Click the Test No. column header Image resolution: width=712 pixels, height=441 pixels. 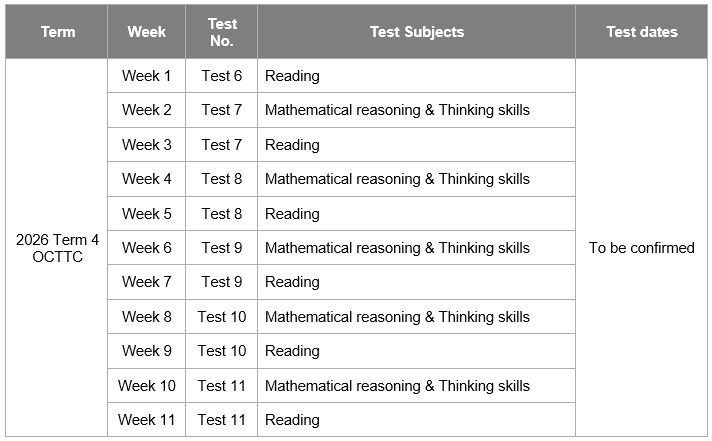coord(222,32)
